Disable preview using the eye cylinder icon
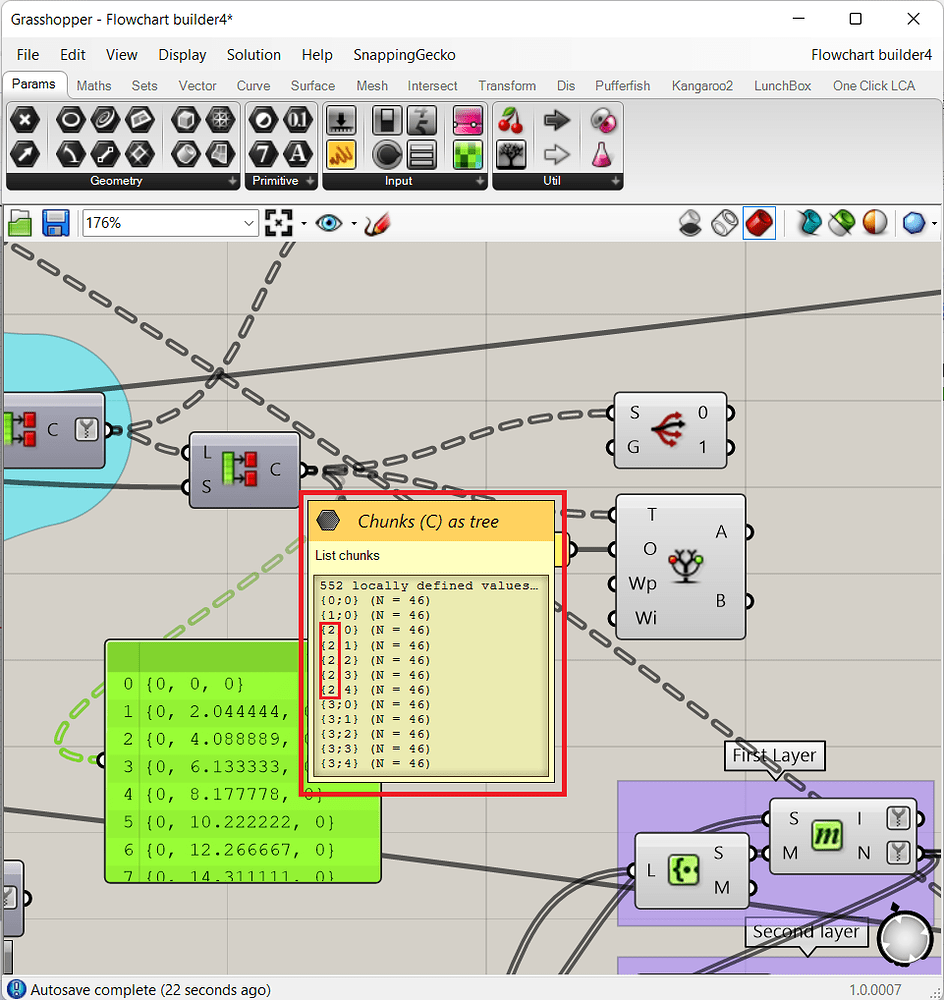 tap(690, 223)
